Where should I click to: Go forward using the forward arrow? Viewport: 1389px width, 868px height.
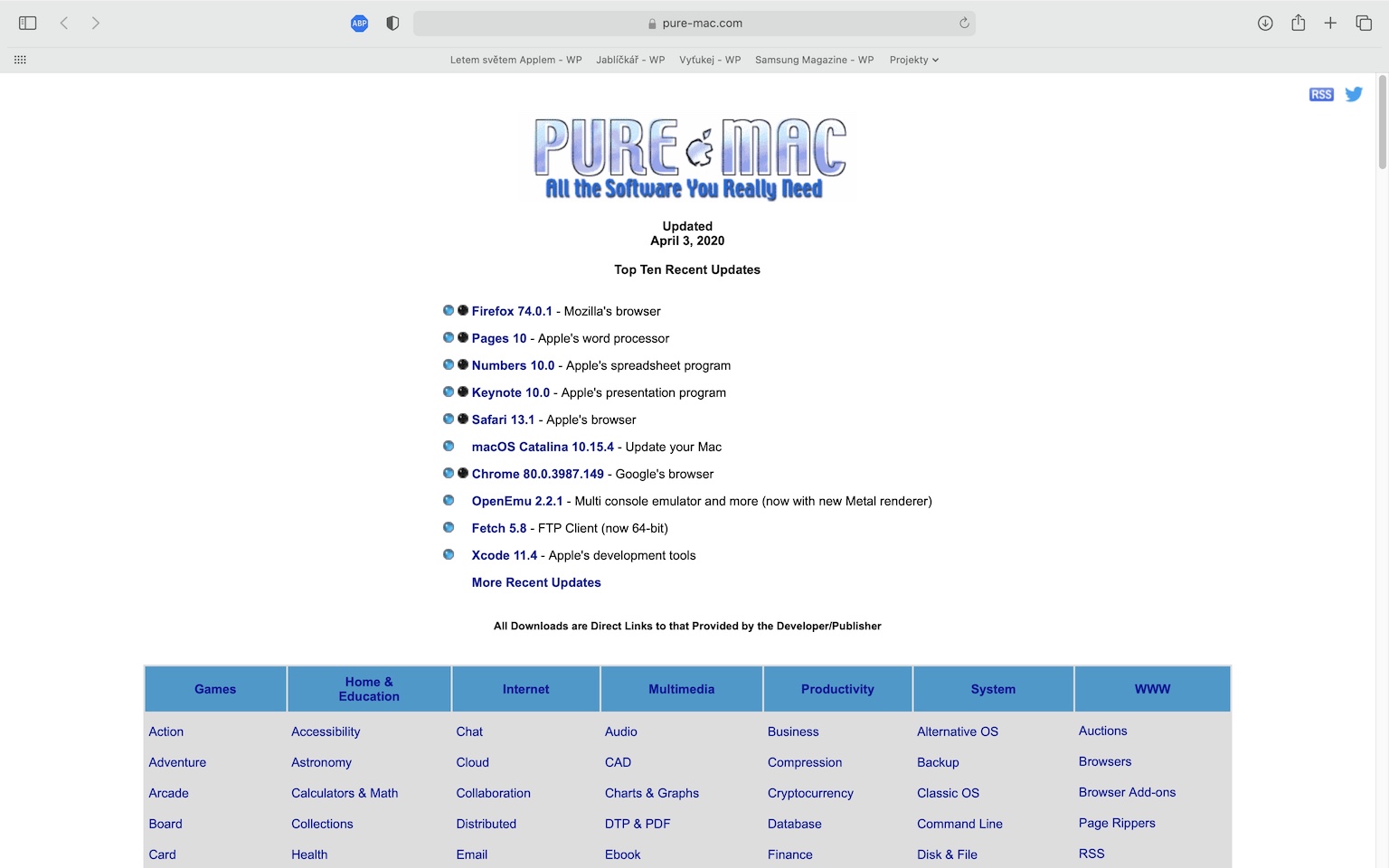click(x=95, y=24)
